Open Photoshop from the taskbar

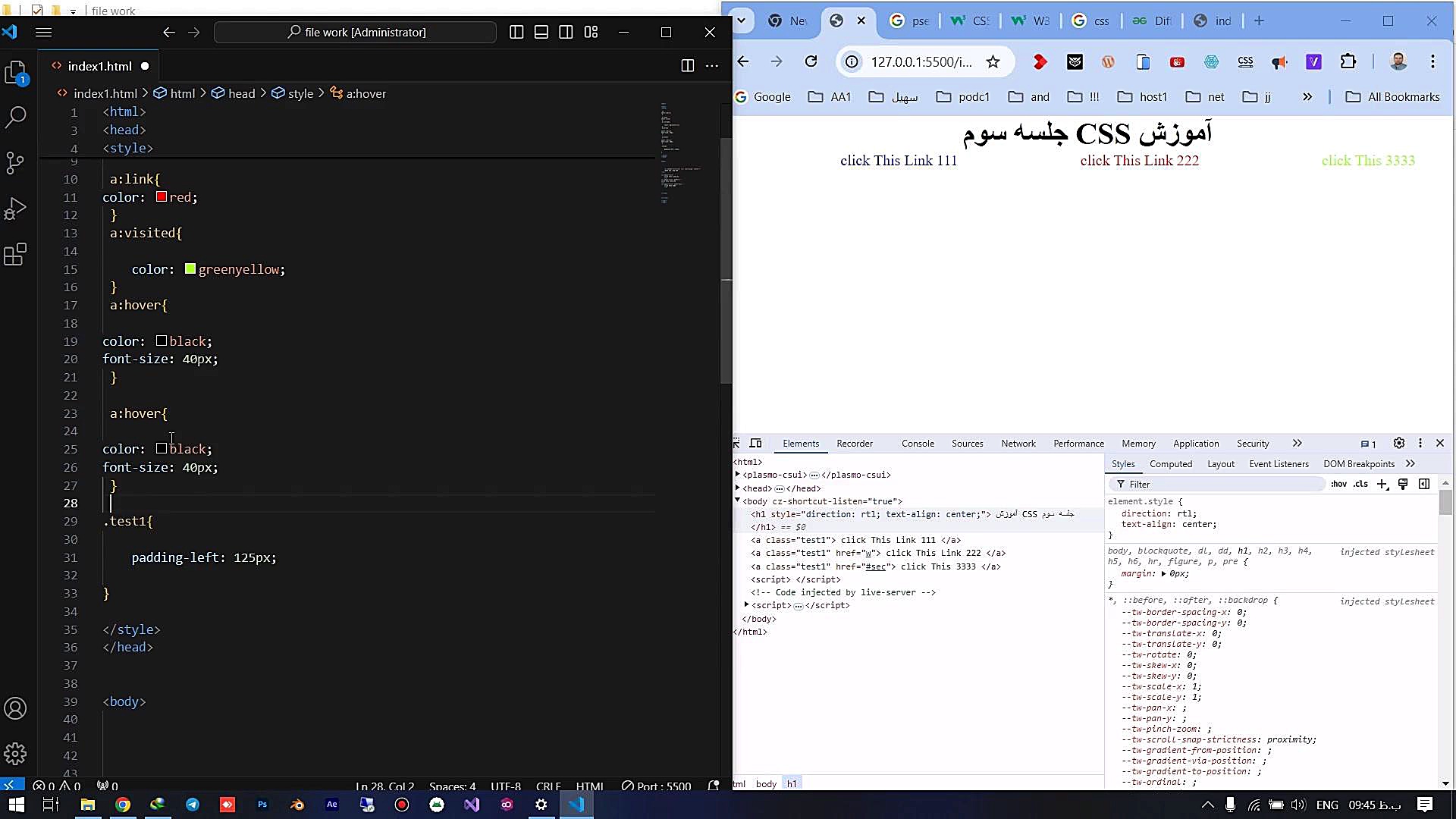pyautogui.click(x=262, y=805)
